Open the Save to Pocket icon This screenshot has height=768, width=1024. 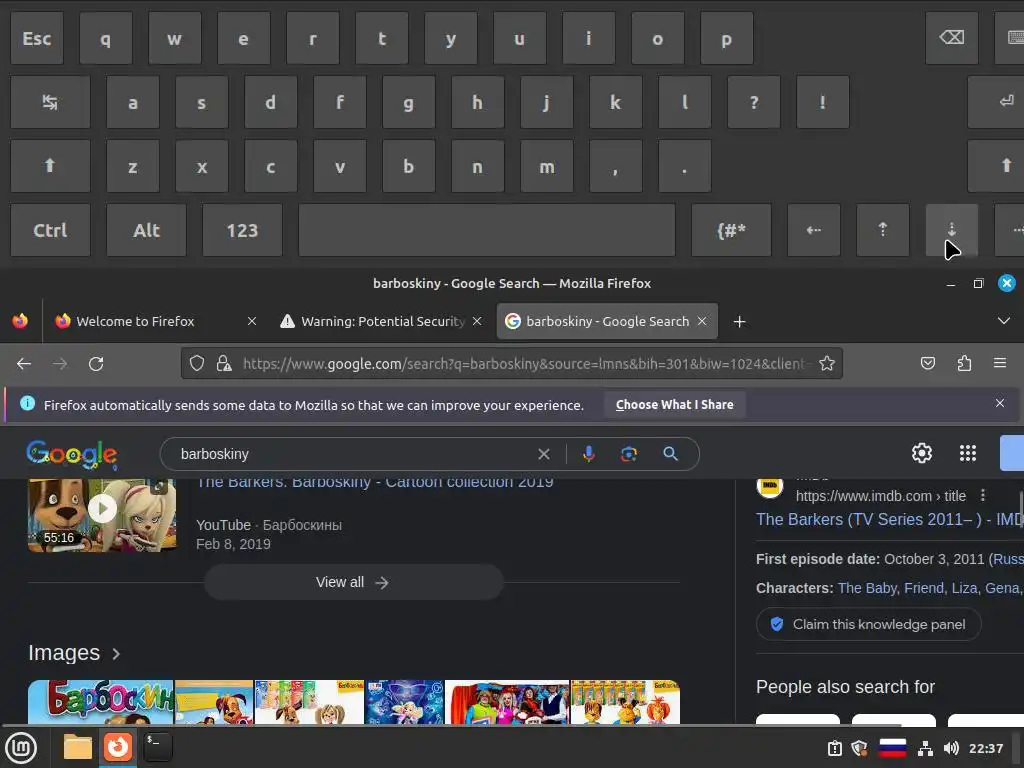click(928, 363)
